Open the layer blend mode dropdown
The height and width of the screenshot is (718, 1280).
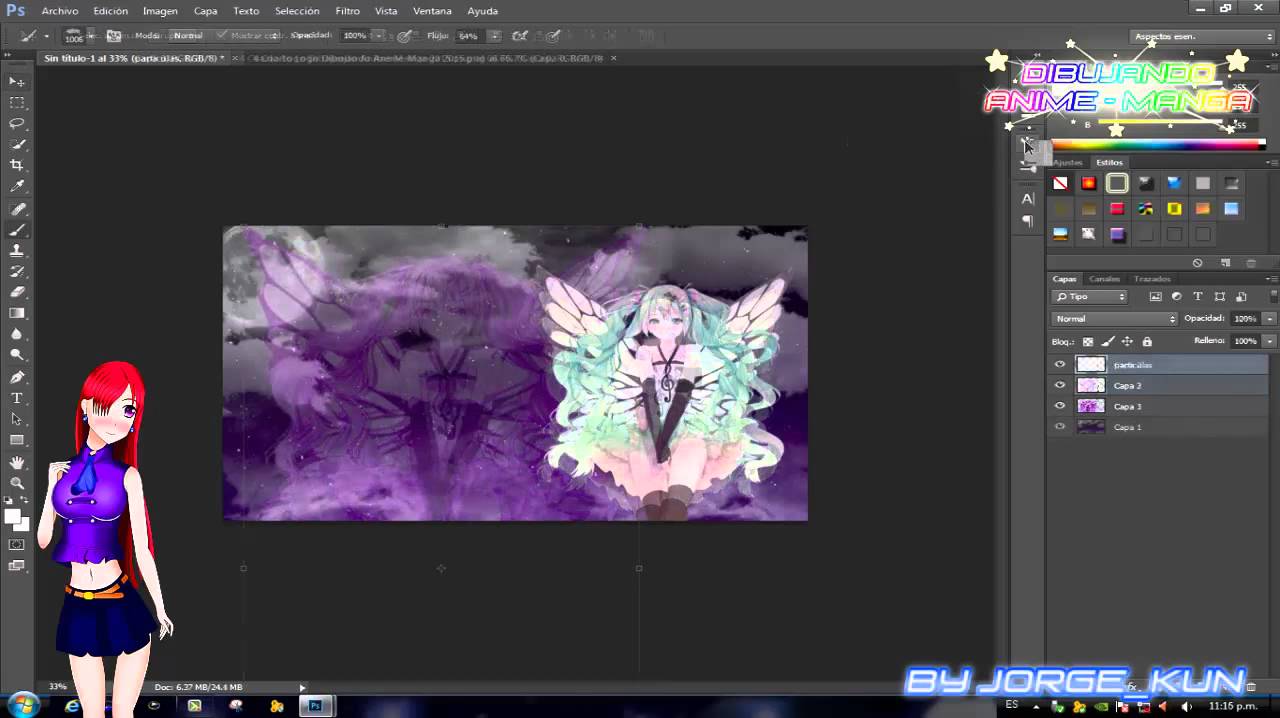coord(1115,319)
